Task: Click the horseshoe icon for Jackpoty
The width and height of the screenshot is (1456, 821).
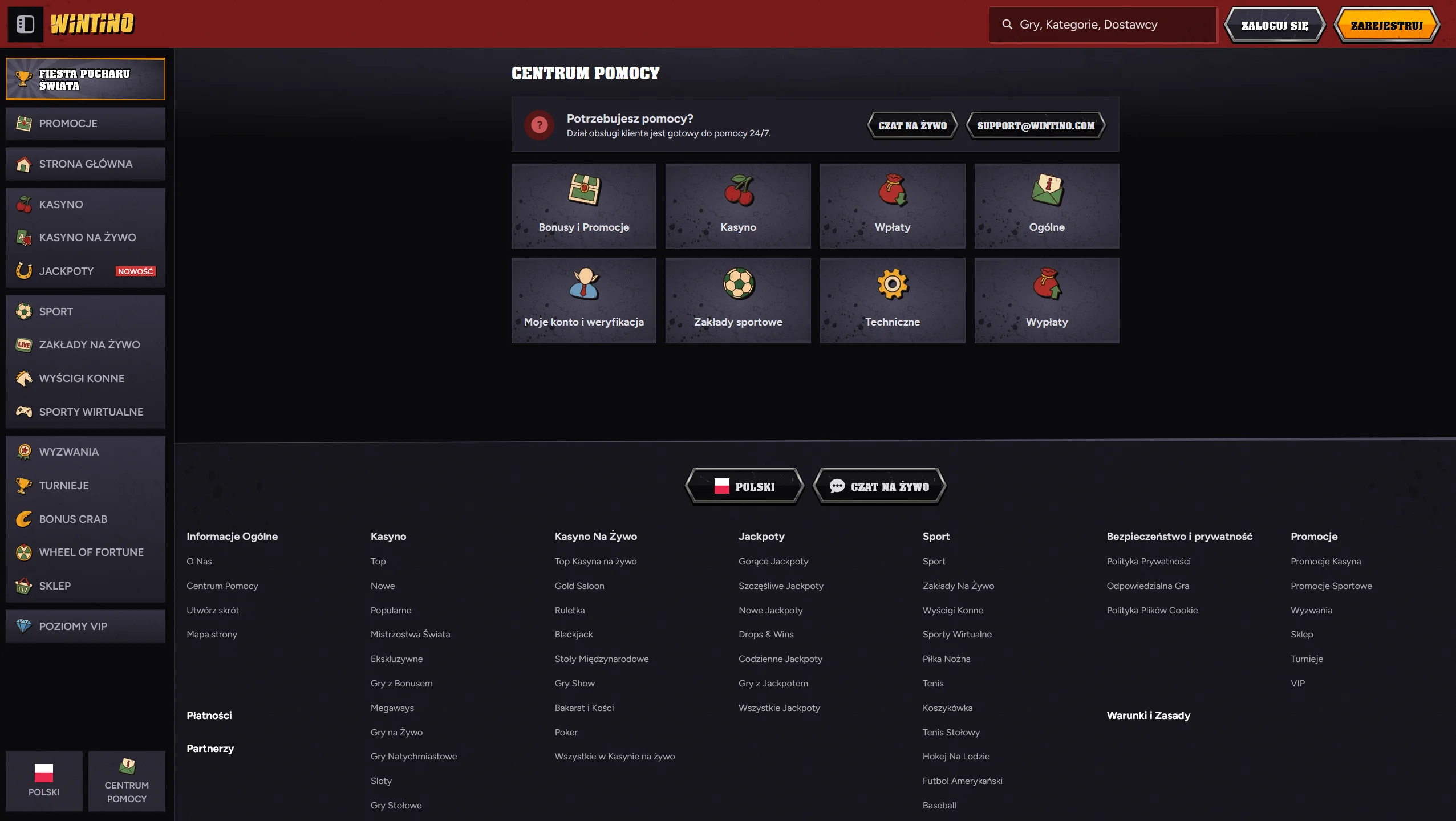Action: pyautogui.click(x=23, y=271)
